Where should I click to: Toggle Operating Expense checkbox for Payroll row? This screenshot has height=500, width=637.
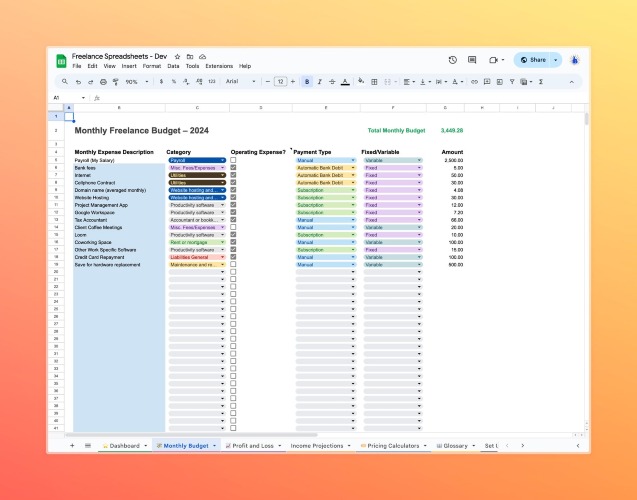point(233,160)
